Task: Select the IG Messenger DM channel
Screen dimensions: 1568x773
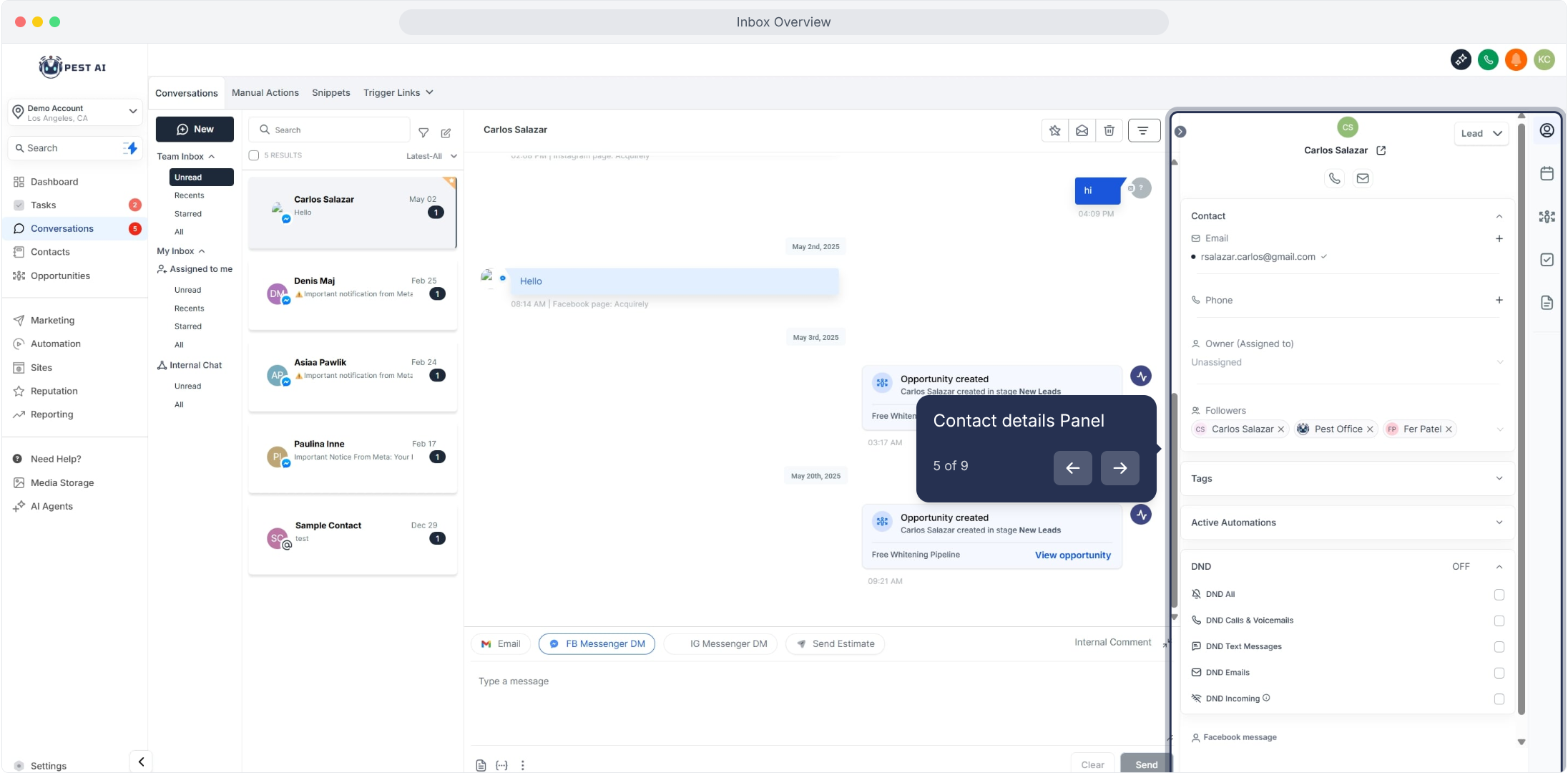Action: (720, 643)
